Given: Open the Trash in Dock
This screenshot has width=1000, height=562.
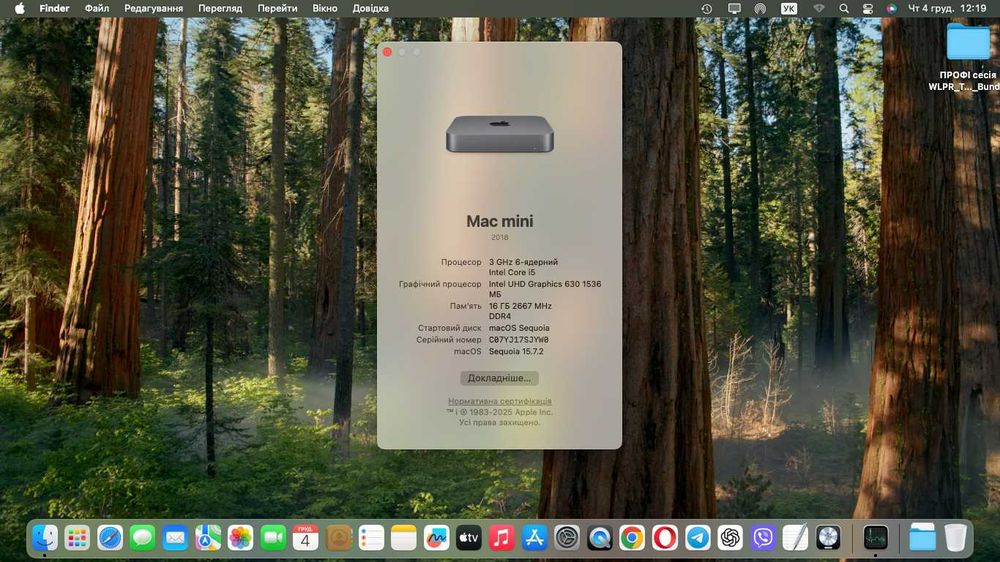Looking at the screenshot, I should [955, 538].
